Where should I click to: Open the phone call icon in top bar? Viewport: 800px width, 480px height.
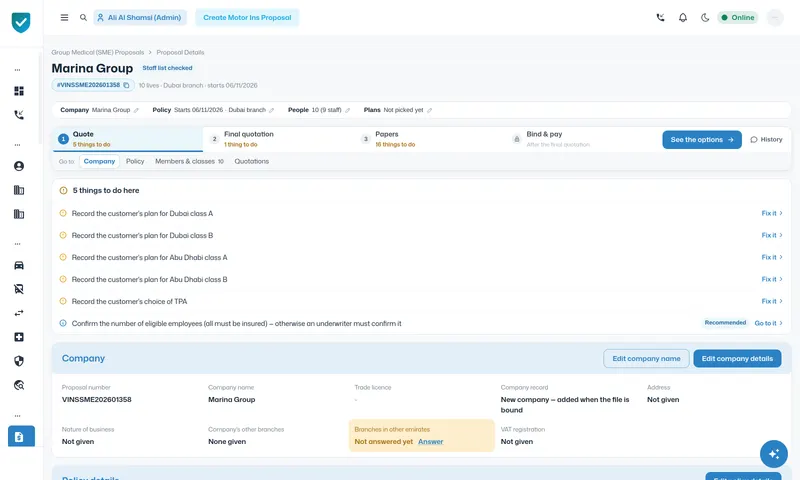[660, 17]
